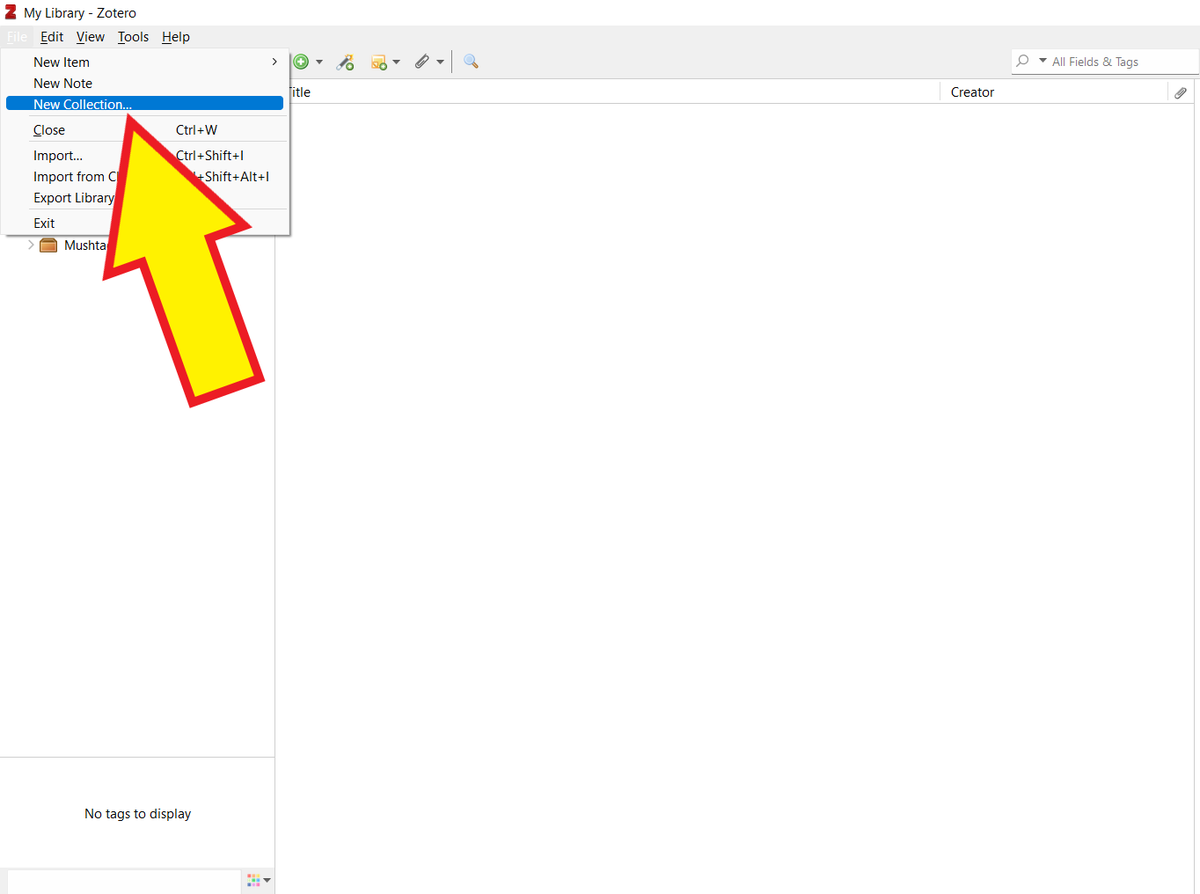Click the Add Attachment paperclip icon
Screen dimensions: 1200x894
click(421, 61)
